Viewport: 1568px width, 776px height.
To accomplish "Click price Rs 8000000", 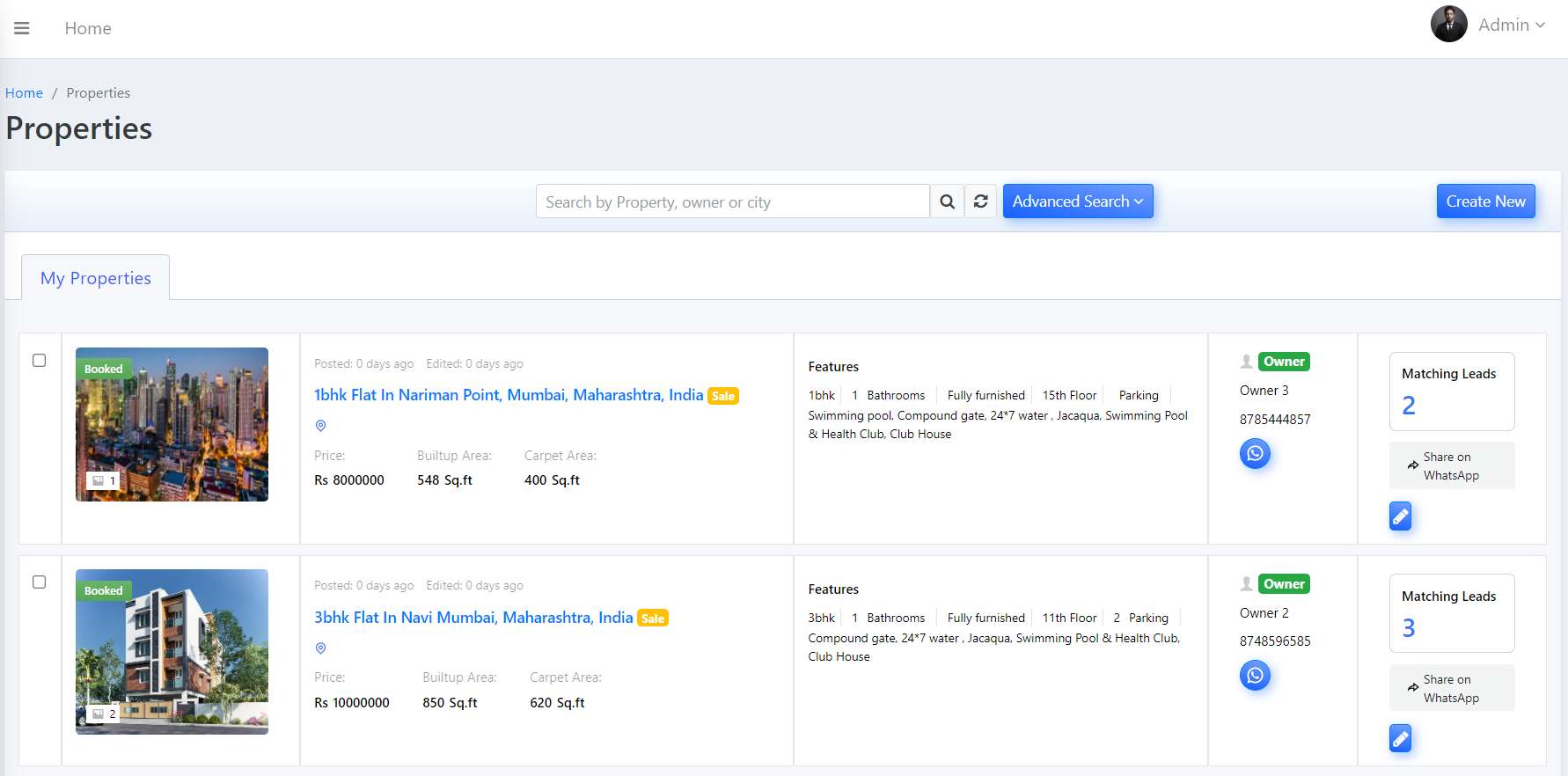I will point(349,480).
